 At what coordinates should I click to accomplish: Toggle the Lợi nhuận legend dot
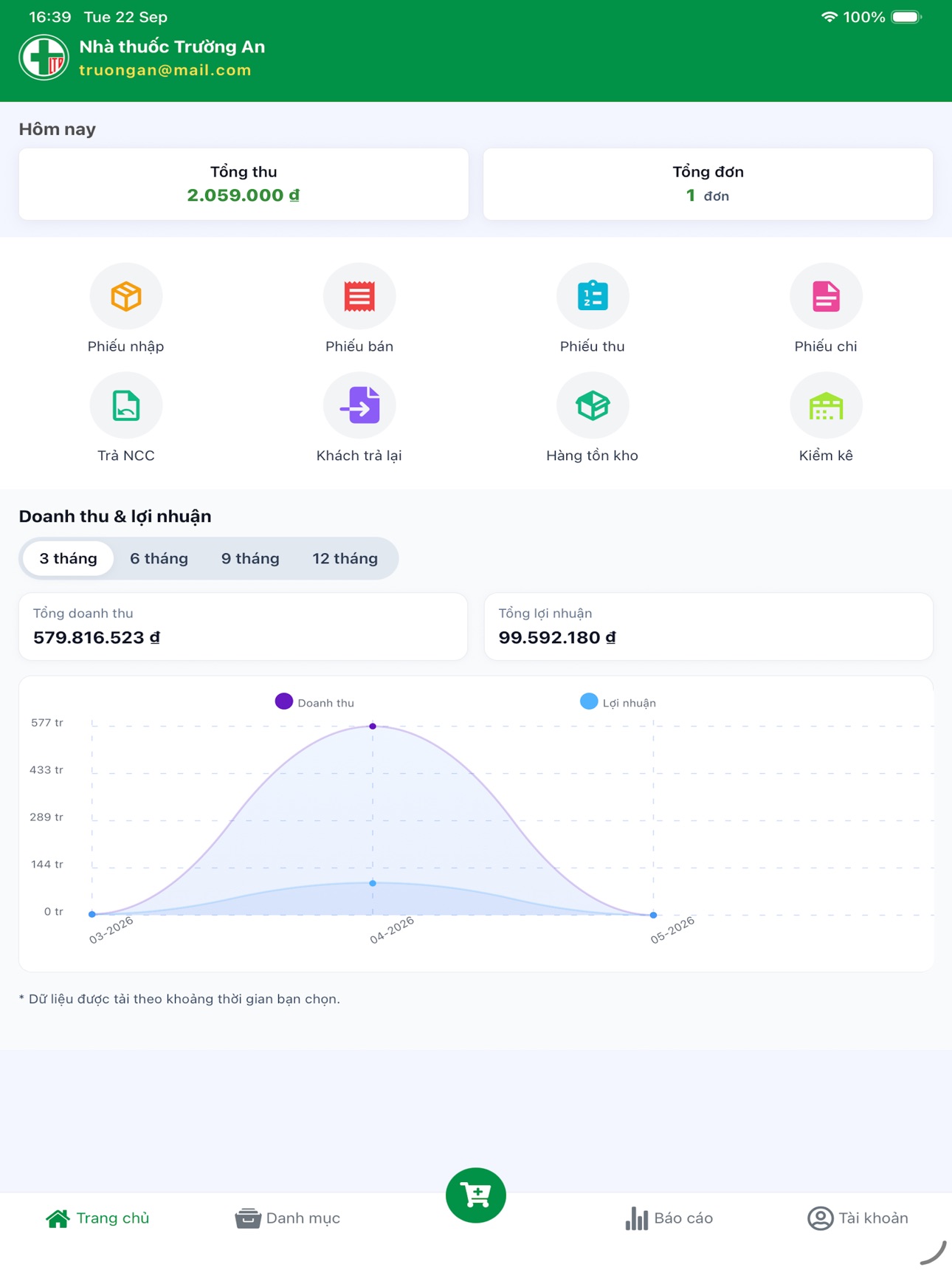pyautogui.click(x=589, y=701)
